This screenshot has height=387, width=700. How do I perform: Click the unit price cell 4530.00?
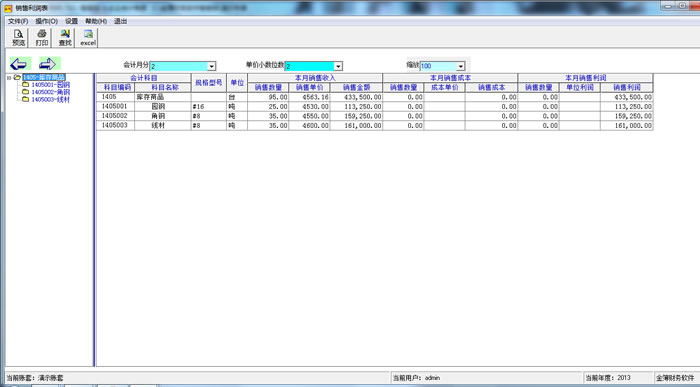(x=309, y=107)
